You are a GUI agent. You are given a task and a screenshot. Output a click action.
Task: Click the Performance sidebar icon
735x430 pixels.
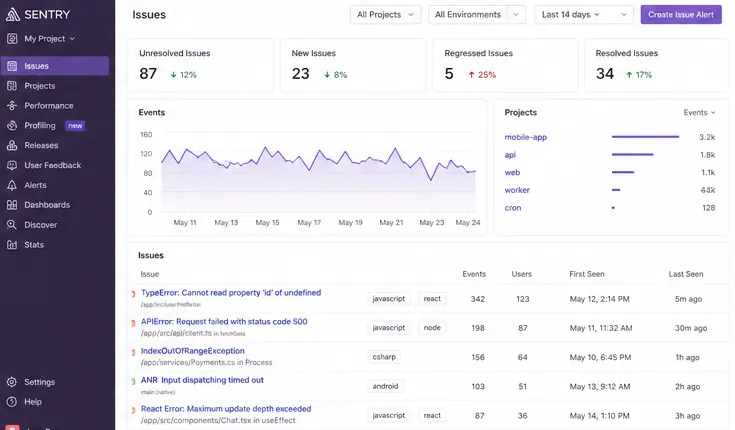[x=12, y=106]
